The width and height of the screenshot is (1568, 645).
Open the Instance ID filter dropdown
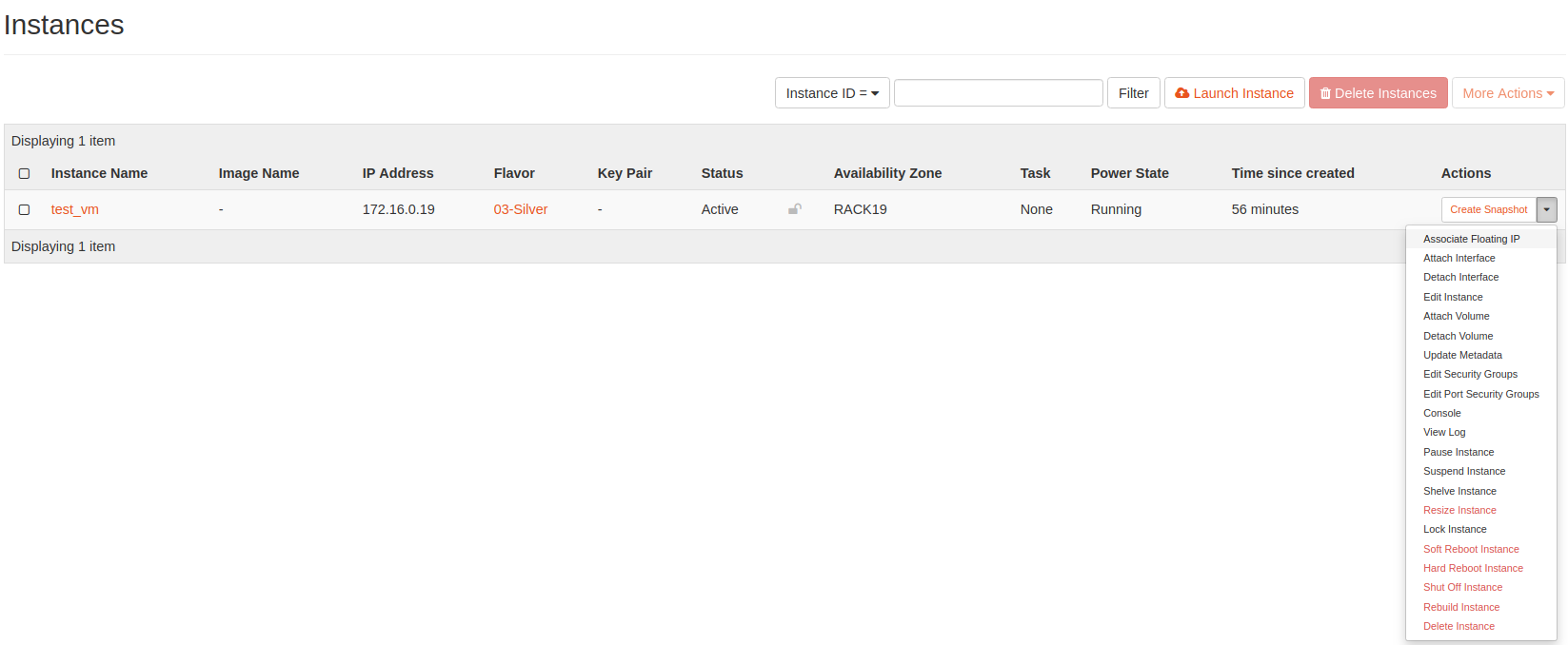[x=831, y=93]
